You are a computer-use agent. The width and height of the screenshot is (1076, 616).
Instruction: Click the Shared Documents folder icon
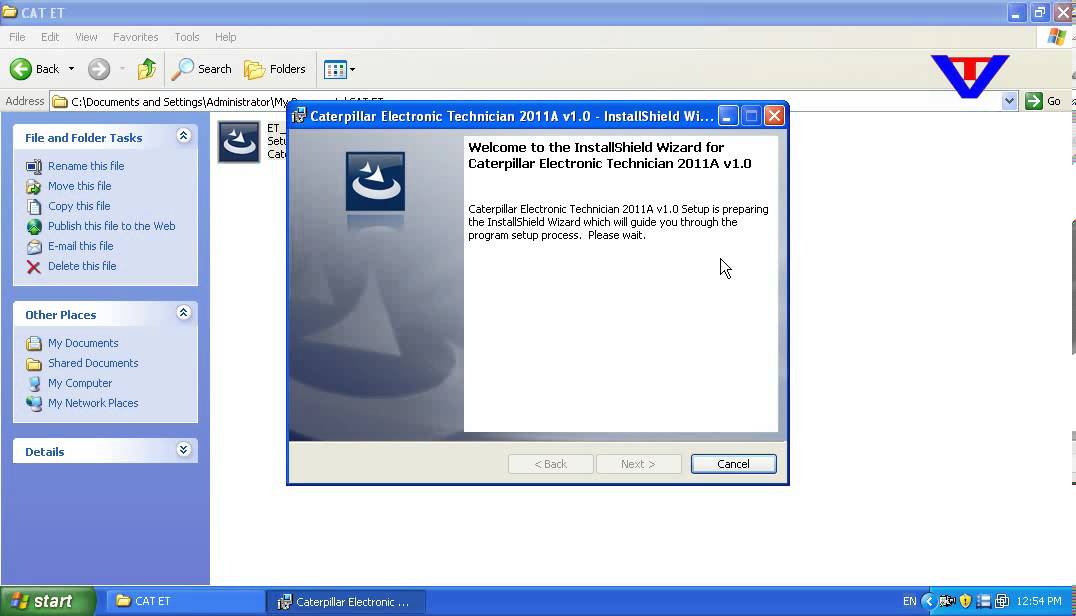(x=34, y=364)
